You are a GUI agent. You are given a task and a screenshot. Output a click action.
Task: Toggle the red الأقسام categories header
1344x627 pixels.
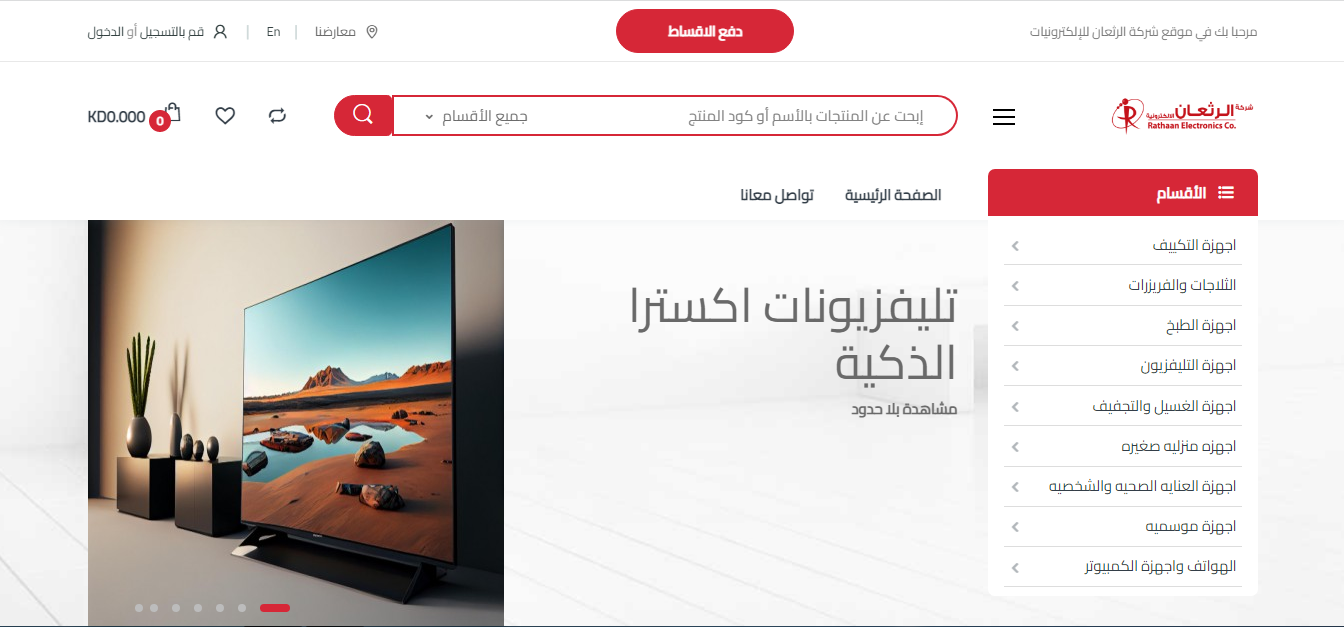click(1123, 193)
